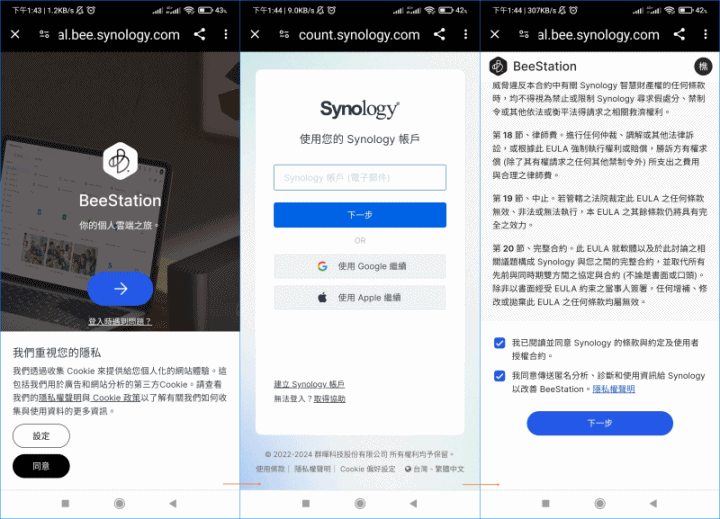Open 隱私權聲明 link below the analytics checkbox

coord(614,389)
